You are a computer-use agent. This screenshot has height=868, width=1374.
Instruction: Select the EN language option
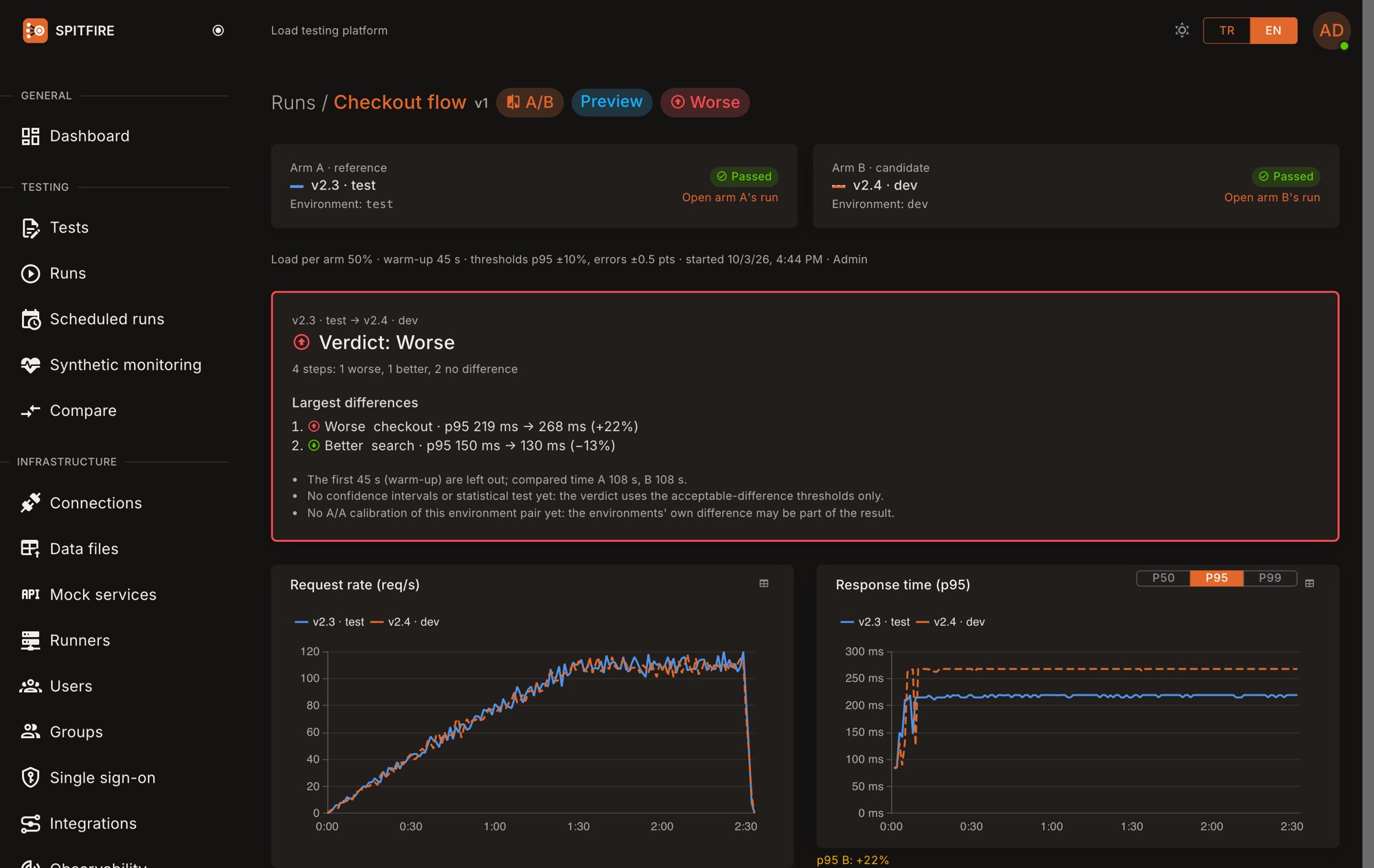point(1273,30)
